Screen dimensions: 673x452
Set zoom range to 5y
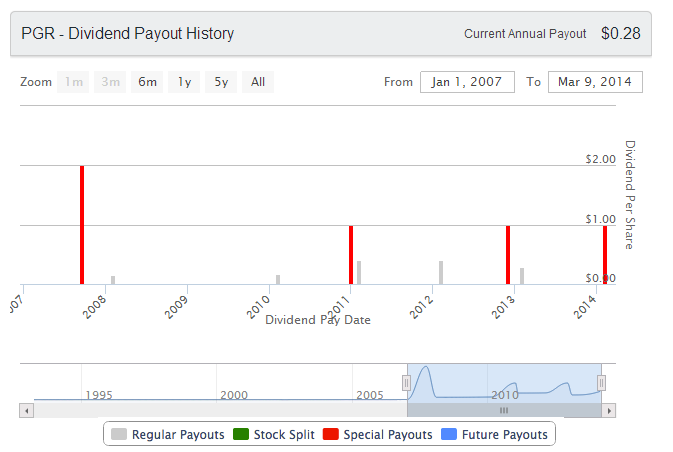click(221, 82)
